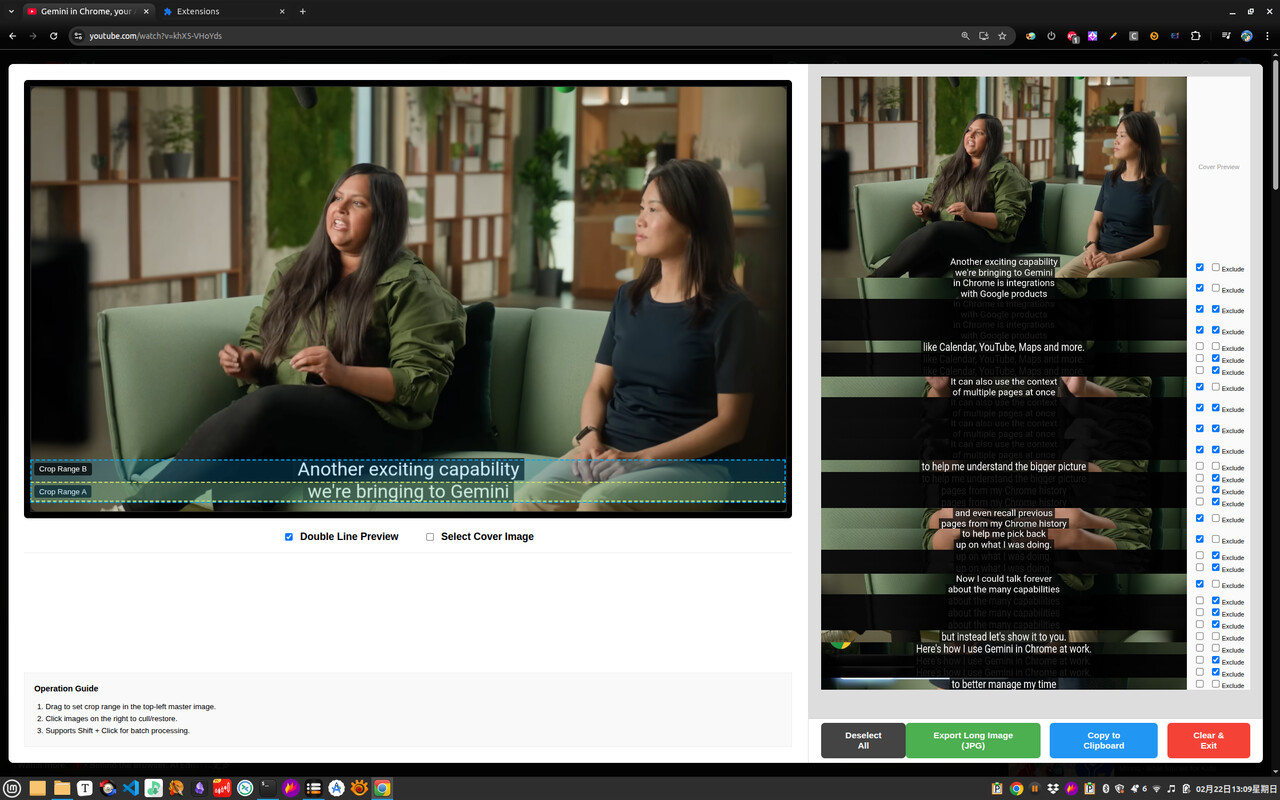View site information icon in the address bar

click(78, 36)
